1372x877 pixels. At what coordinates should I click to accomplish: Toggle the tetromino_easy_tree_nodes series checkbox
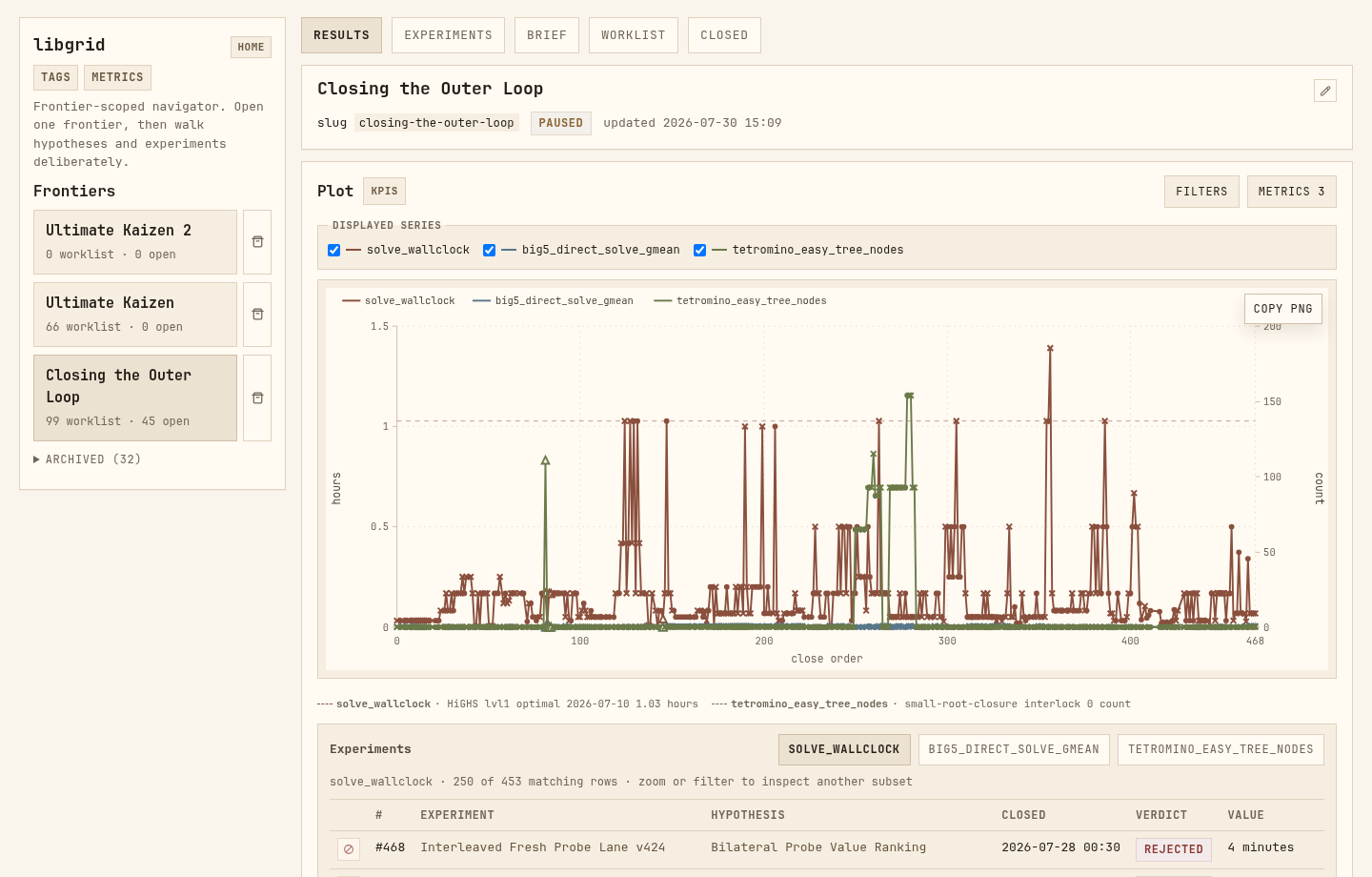click(699, 250)
